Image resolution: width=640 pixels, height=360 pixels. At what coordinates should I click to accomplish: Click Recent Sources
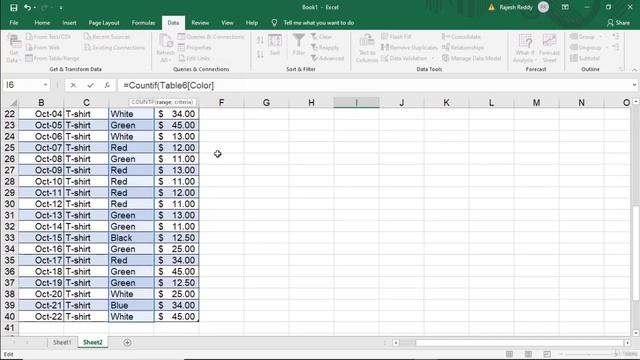[x=107, y=37]
